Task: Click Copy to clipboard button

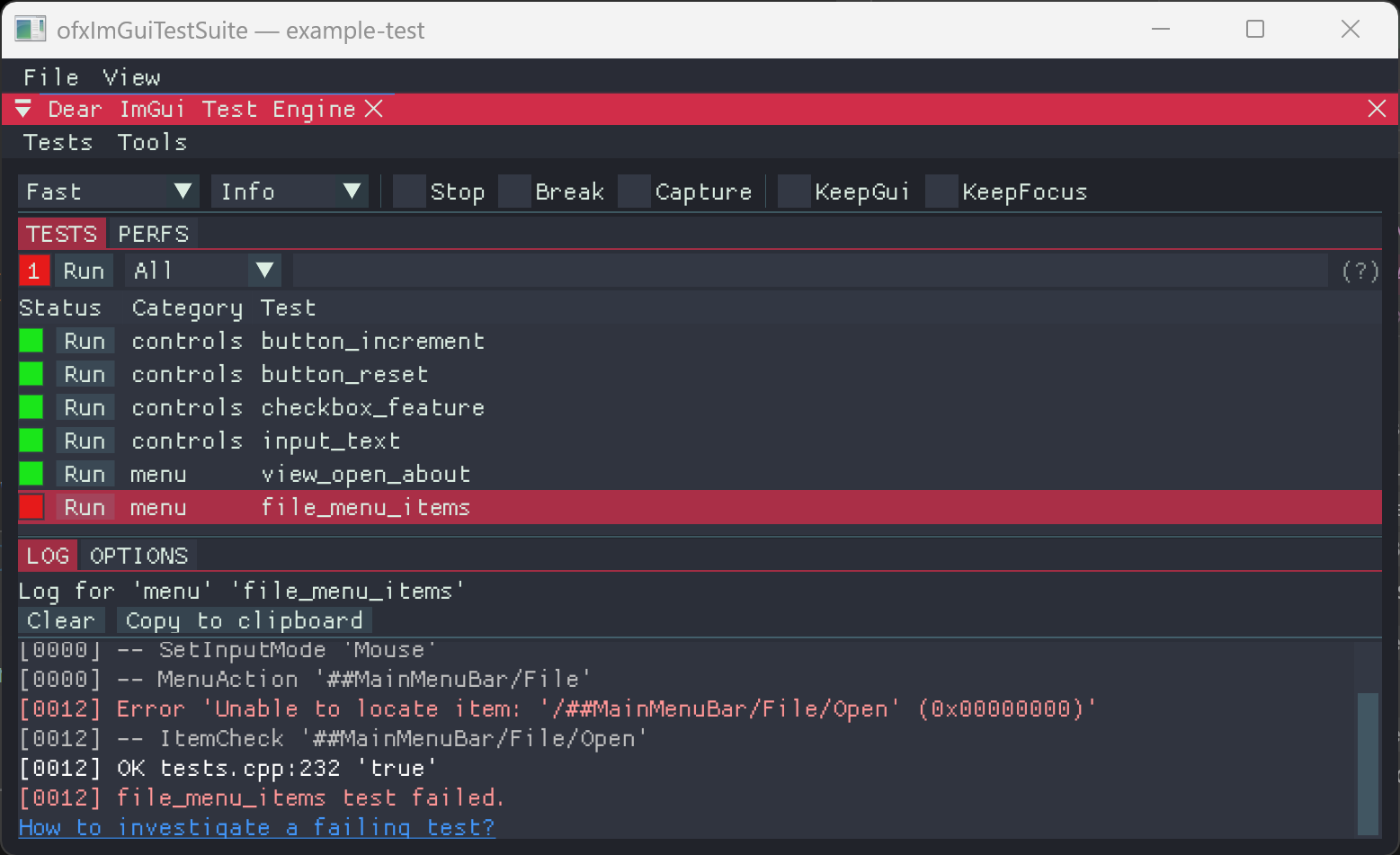Action: click(x=244, y=620)
